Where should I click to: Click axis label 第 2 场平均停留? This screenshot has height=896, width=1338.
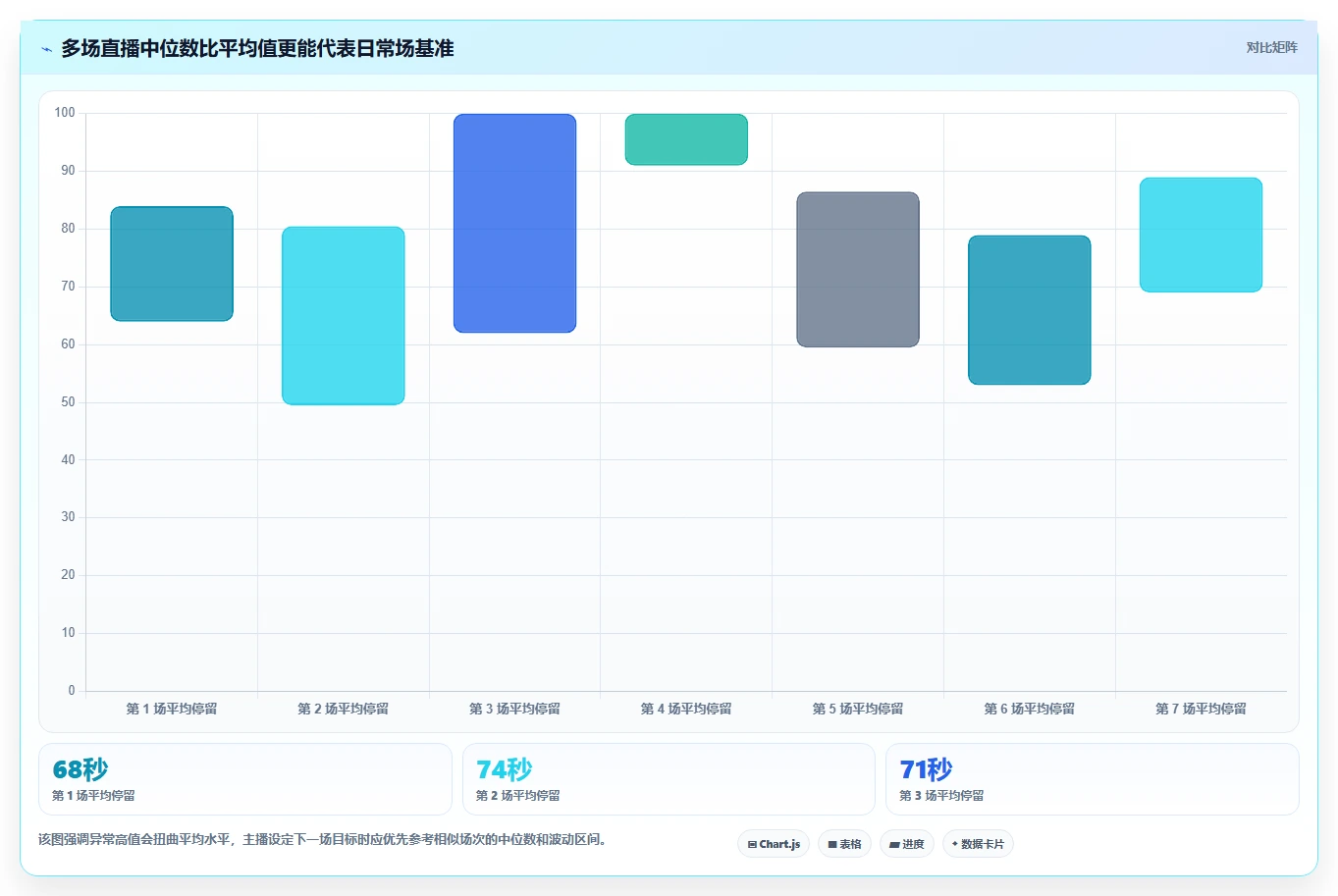tap(344, 709)
